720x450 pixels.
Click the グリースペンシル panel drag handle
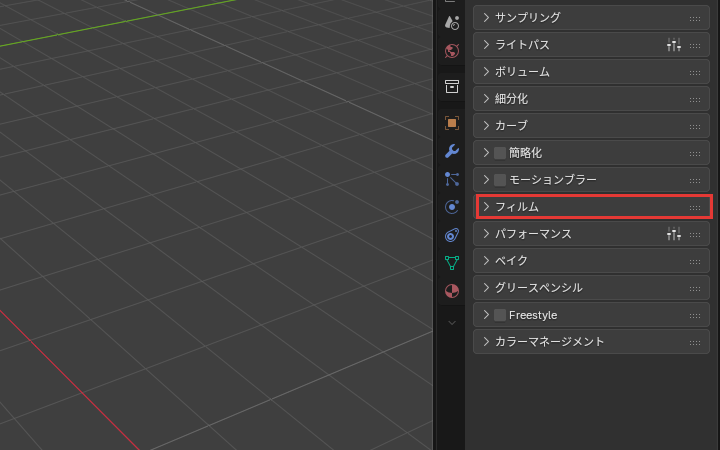pyautogui.click(x=695, y=289)
